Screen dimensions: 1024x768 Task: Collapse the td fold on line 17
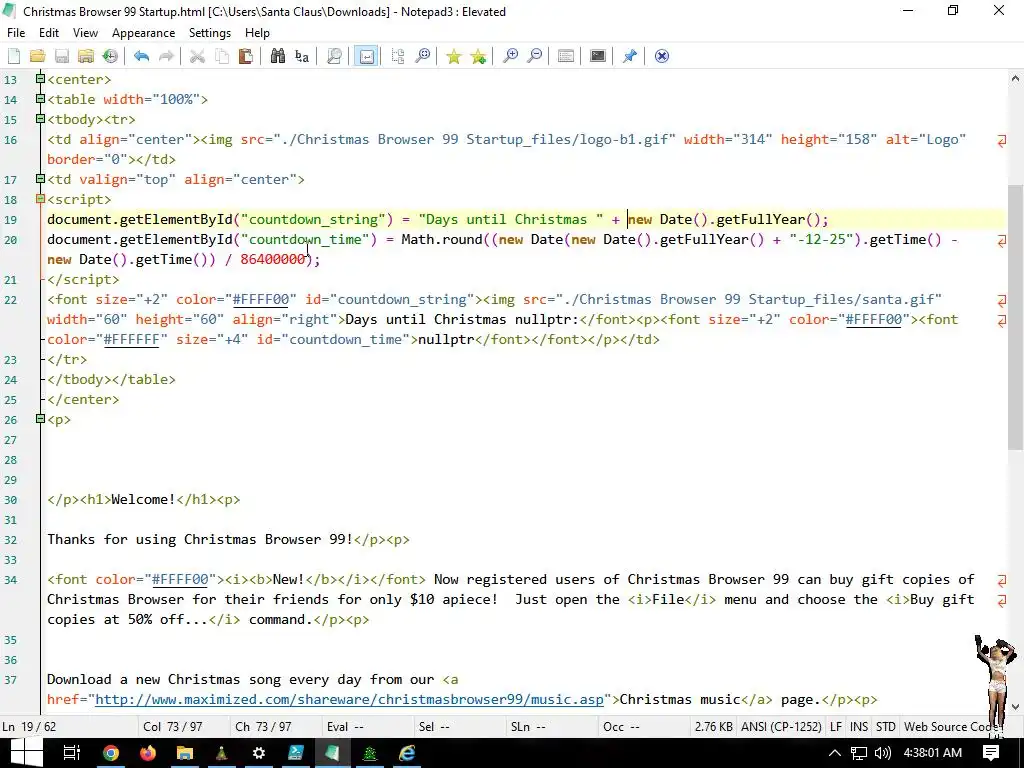click(40, 178)
